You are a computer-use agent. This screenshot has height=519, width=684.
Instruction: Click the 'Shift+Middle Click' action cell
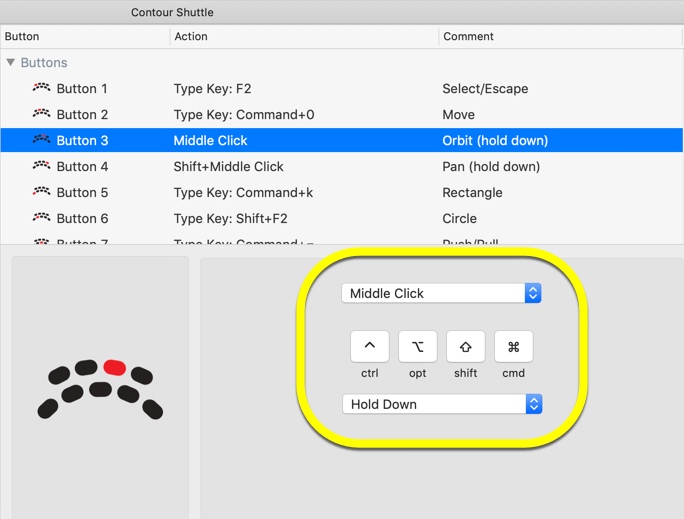click(229, 167)
